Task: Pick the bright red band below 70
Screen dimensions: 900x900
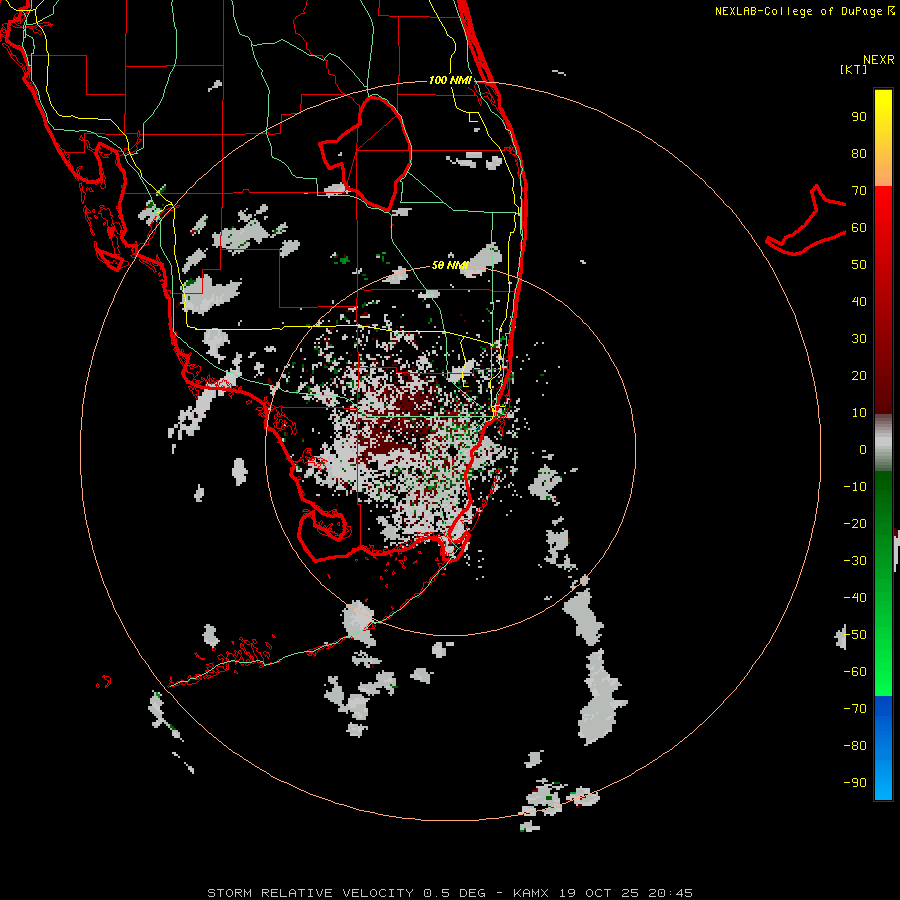Action: [883, 212]
